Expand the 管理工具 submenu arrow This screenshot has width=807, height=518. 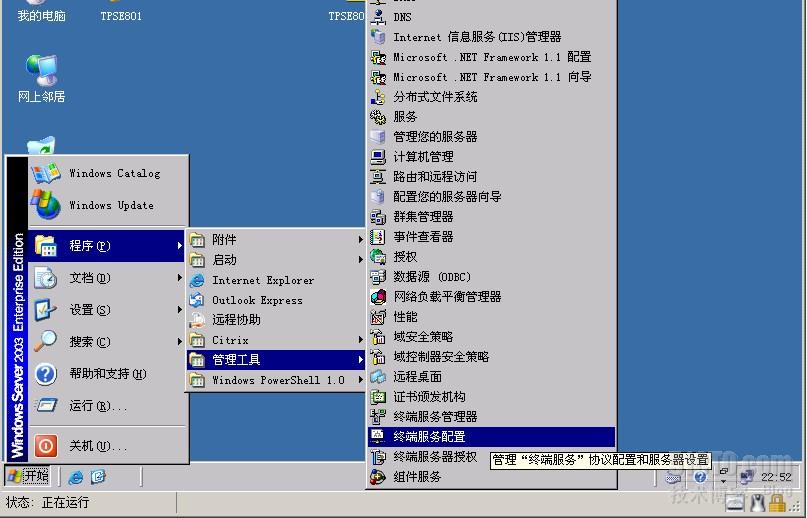point(361,359)
